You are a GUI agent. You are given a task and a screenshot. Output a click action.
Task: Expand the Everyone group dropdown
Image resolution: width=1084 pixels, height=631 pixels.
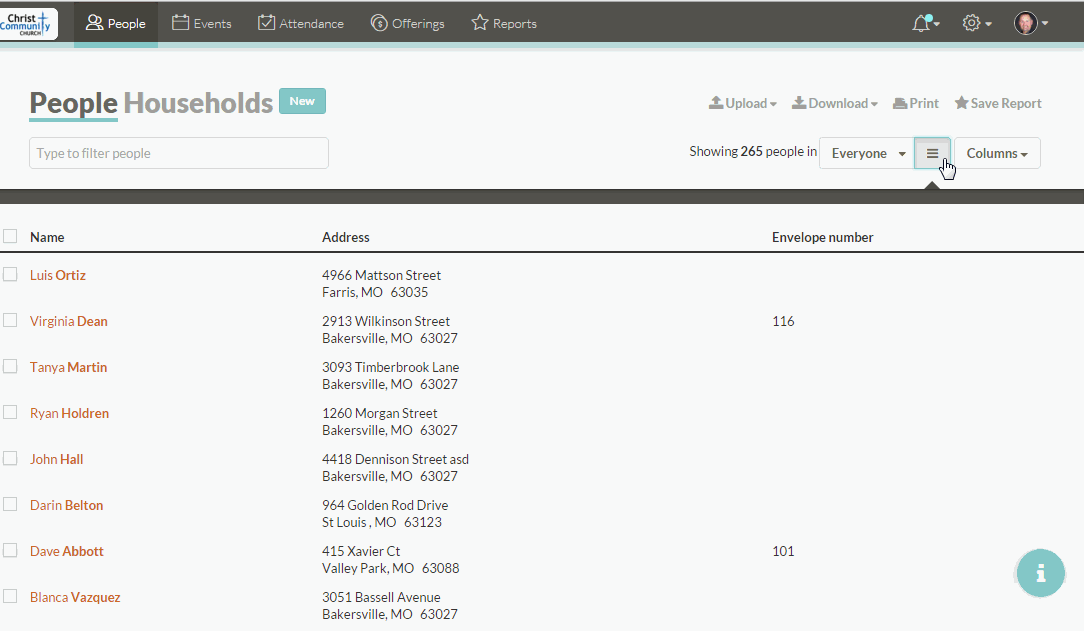tap(866, 153)
